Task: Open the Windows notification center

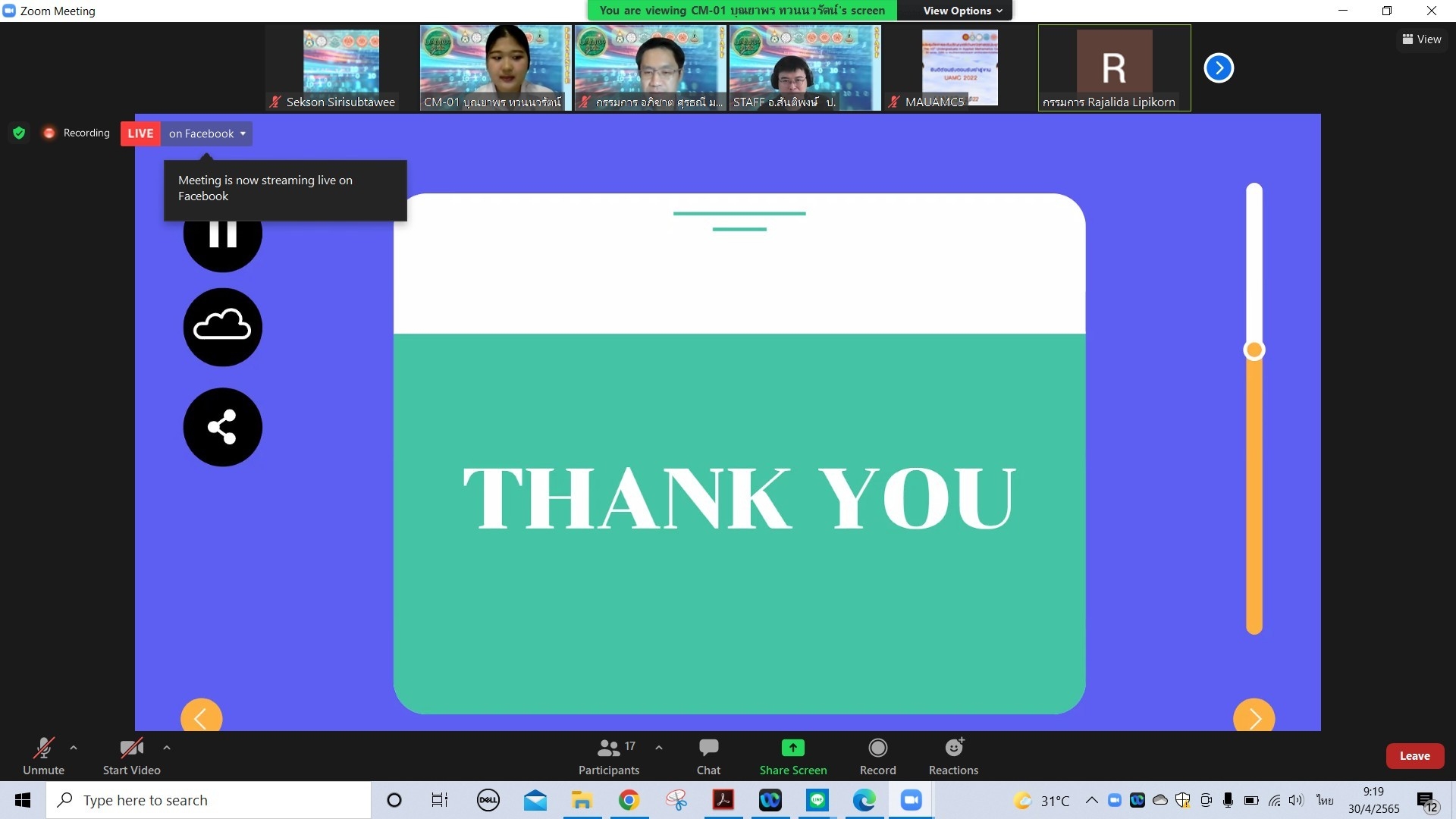Action: pyautogui.click(x=1427, y=800)
